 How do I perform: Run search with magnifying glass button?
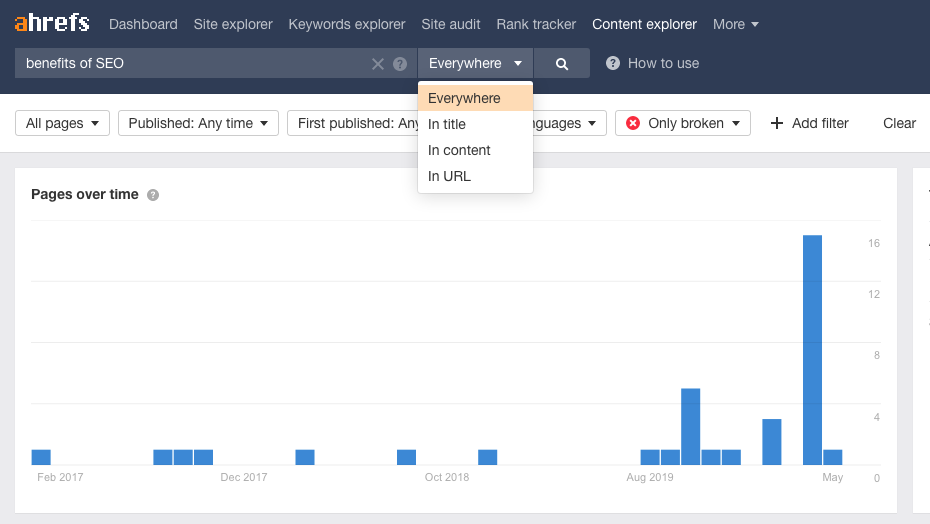[x=562, y=64]
